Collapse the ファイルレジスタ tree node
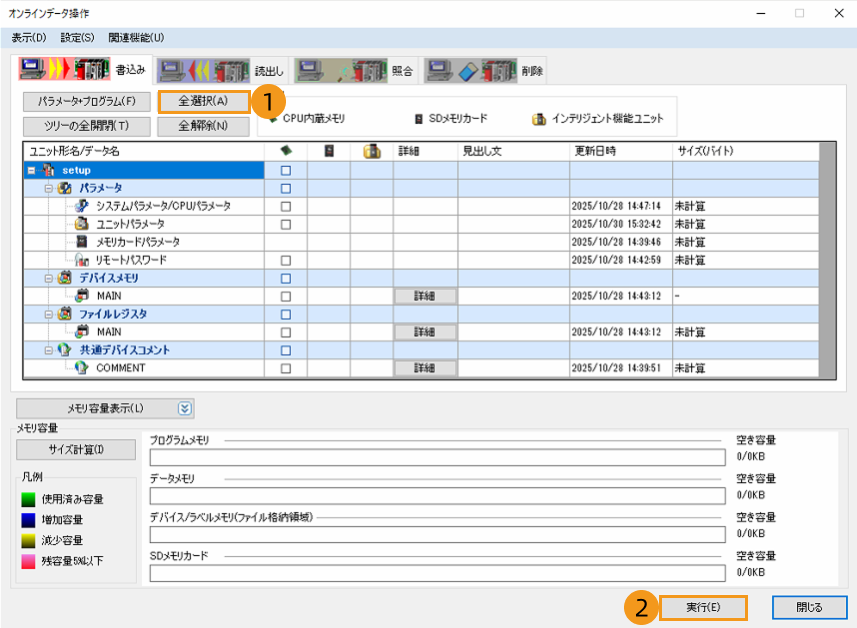Viewport: 857px width, 628px height. pyautogui.click(x=48, y=314)
